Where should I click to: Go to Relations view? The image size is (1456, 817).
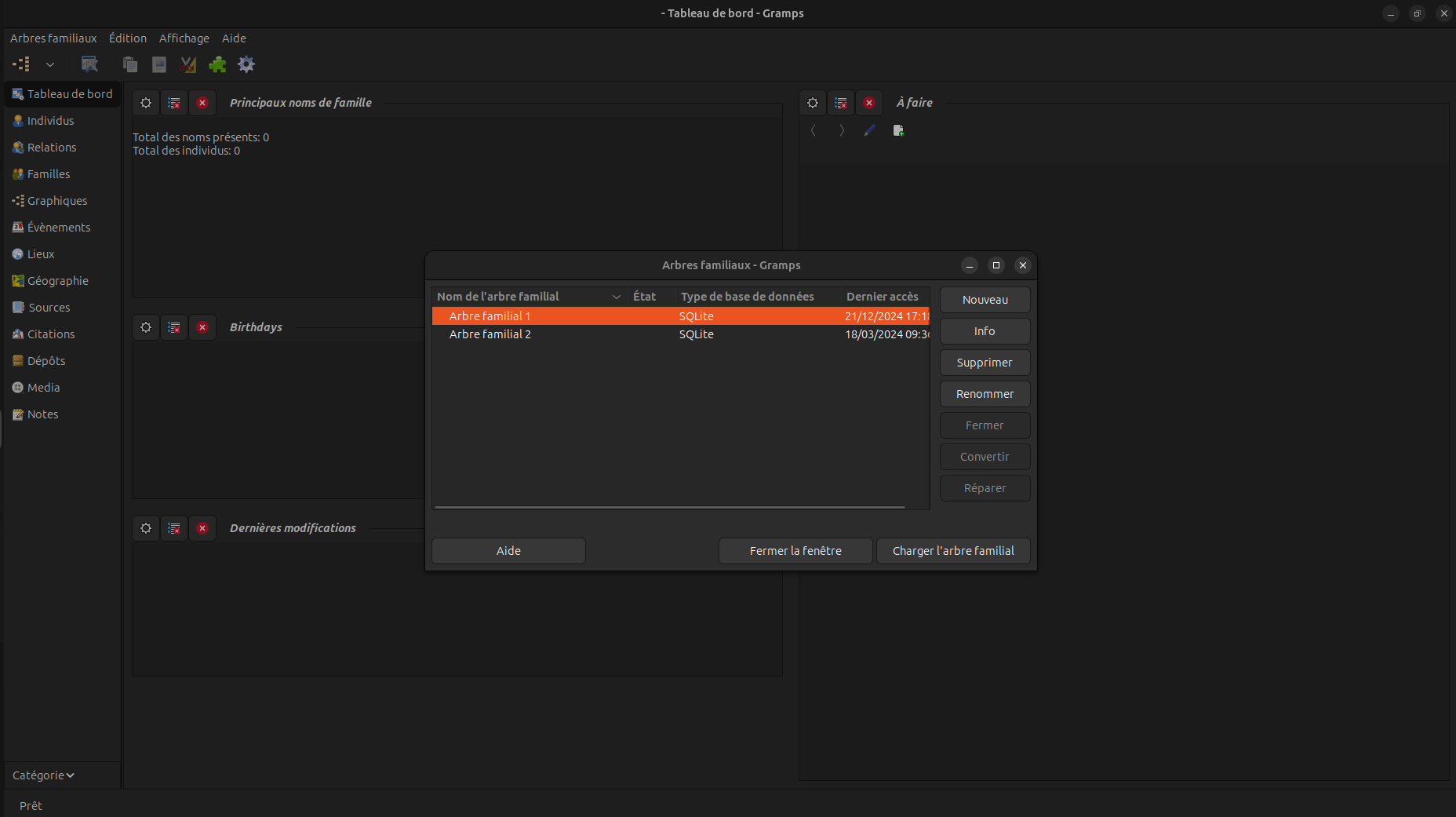[63, 148]
